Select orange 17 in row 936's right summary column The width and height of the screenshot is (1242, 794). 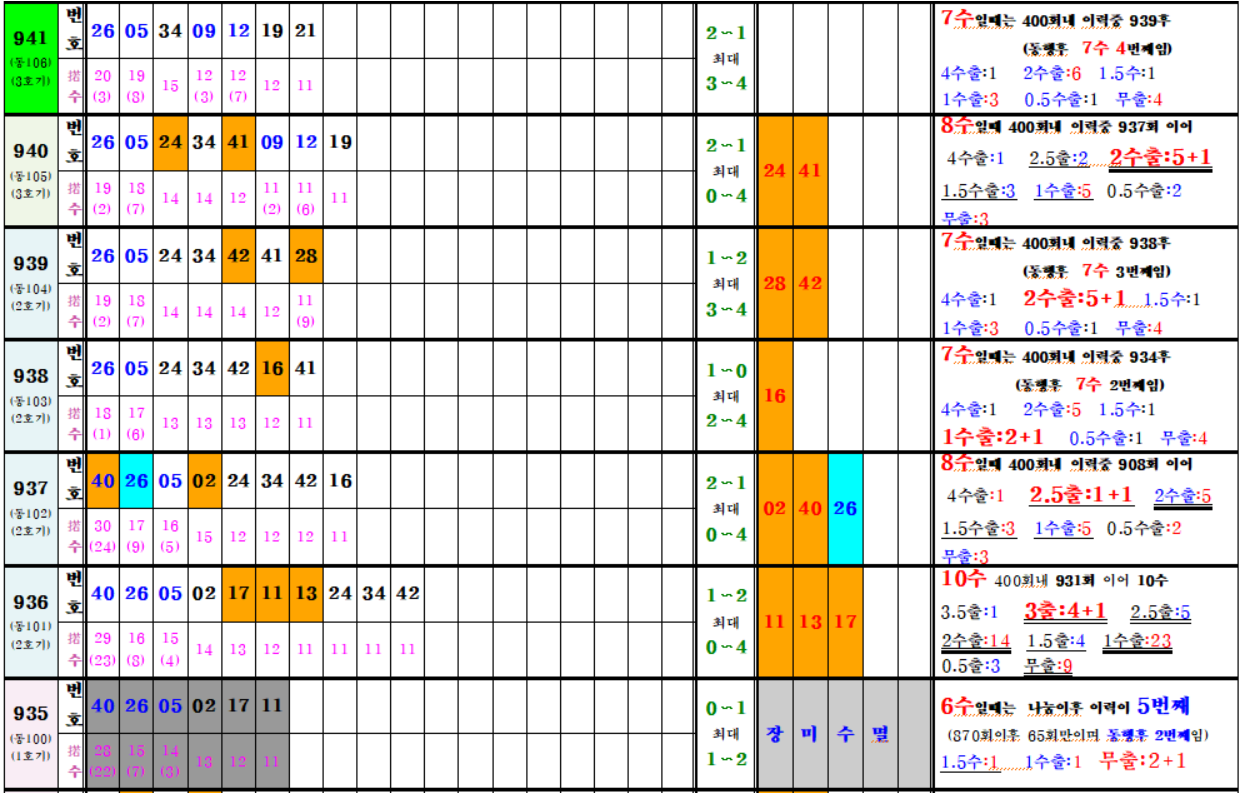[845, 621]
